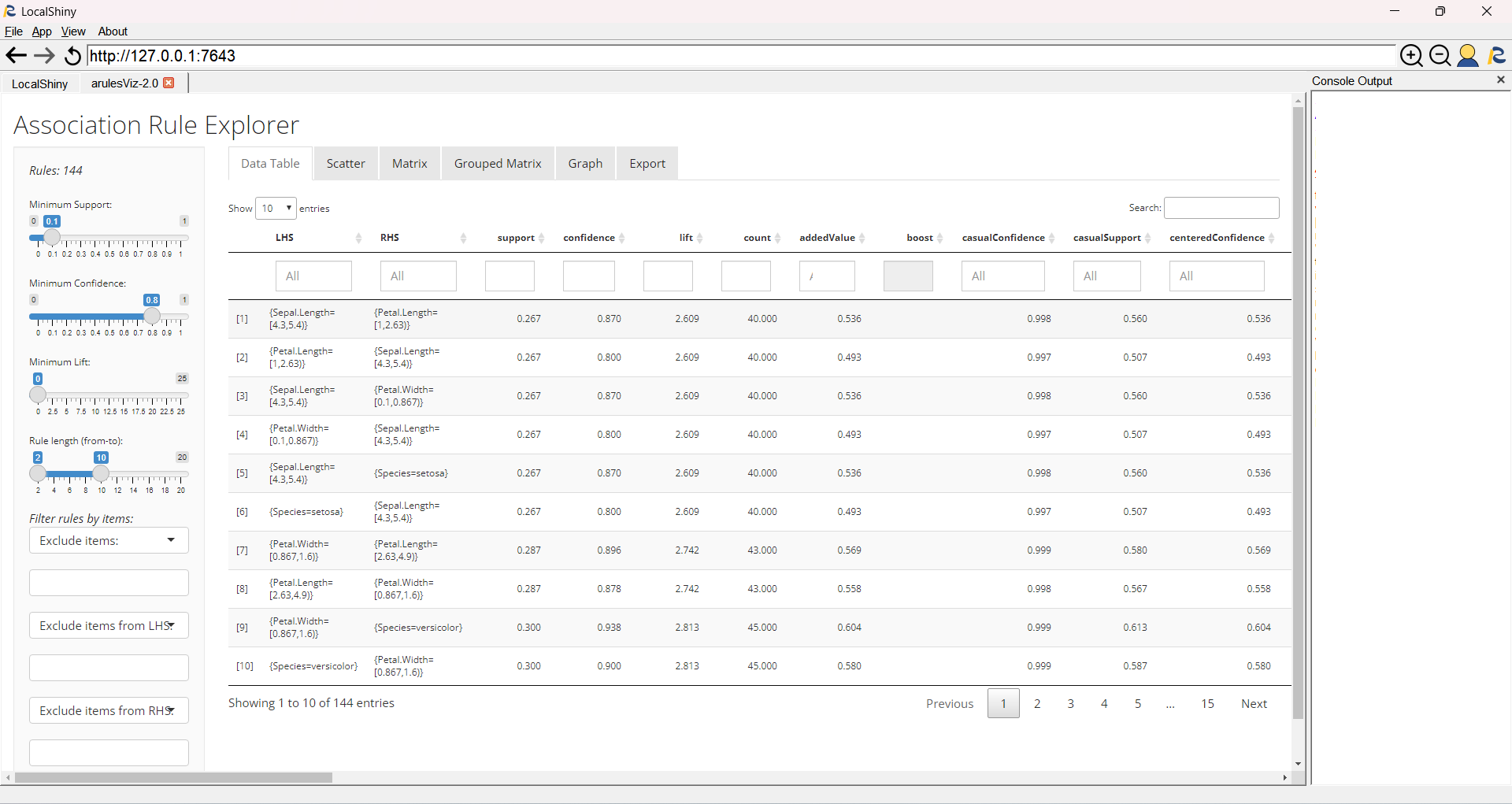Click the zoom out magnifier icon

(x=1440, y=55)
